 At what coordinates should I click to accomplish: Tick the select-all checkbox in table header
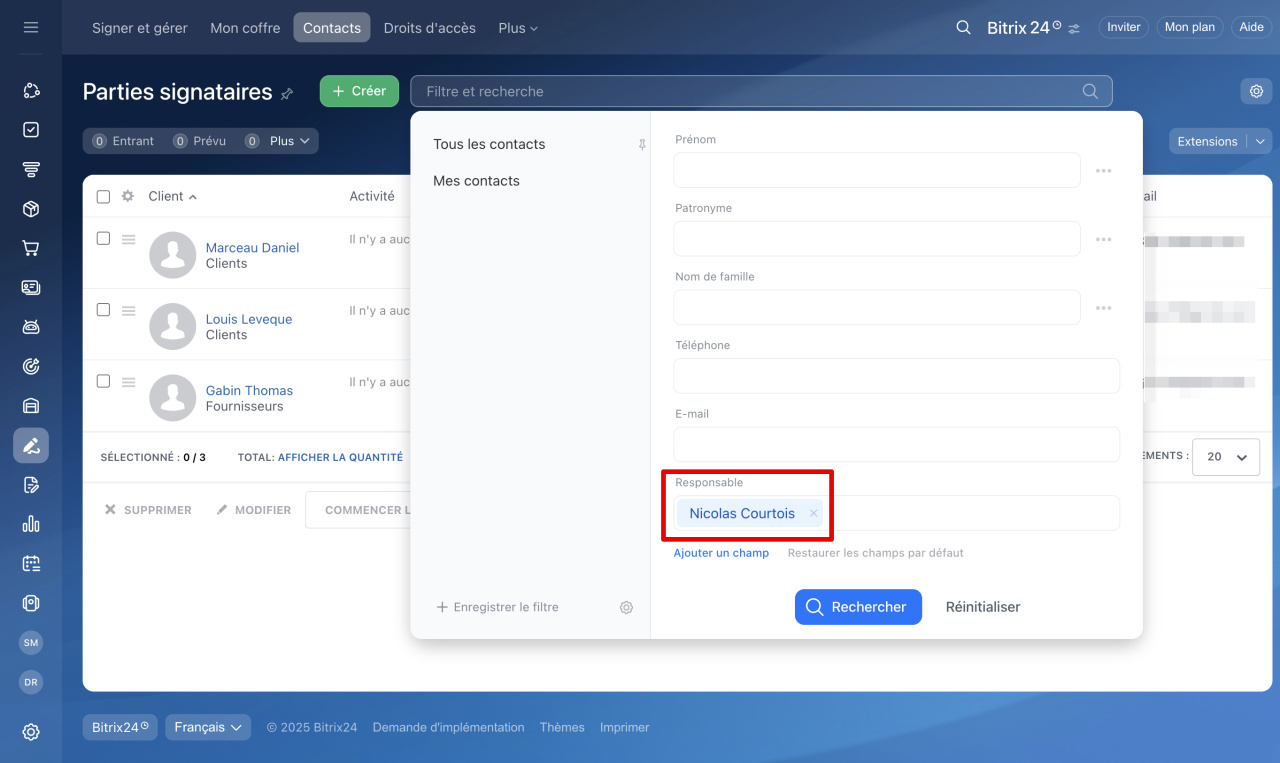click(x=103, y=197)
